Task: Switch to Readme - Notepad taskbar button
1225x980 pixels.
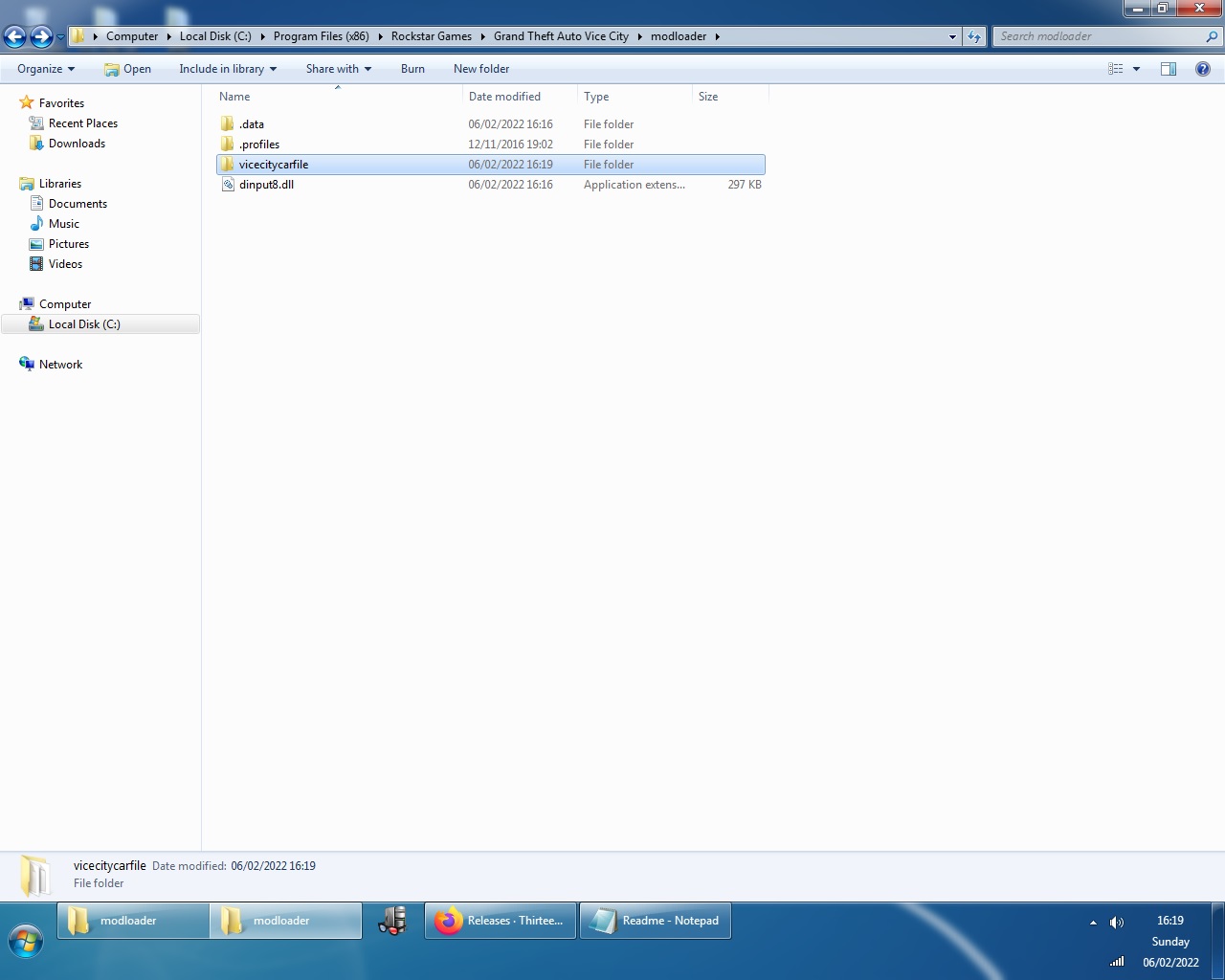Action: click(656, 921)
